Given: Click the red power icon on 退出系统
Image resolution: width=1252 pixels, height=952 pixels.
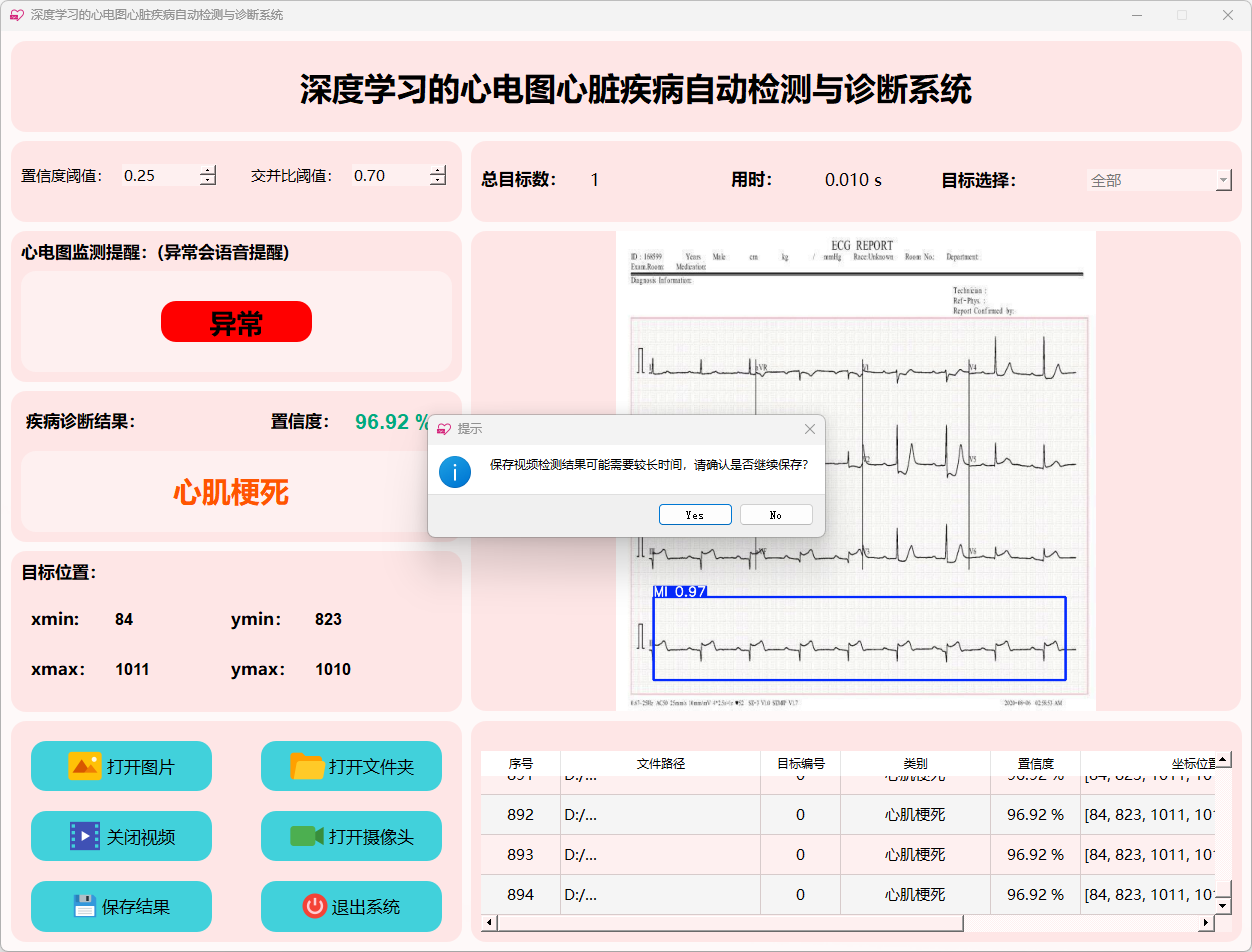Looking at the screenshot, I should (314, 906).
